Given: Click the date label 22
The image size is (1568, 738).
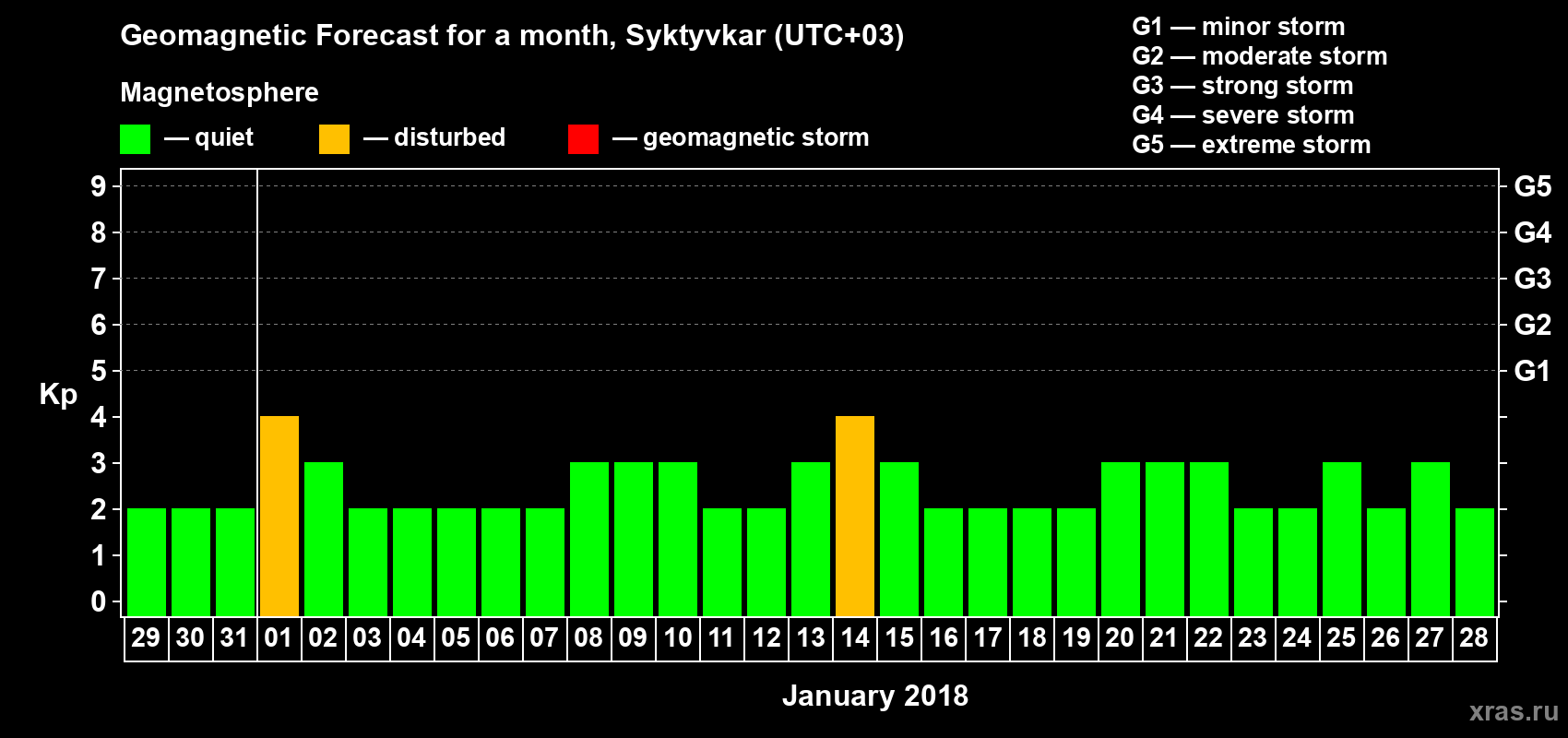Looking at the screenshot, I should pyautogui.click(x=1208, y=637).
